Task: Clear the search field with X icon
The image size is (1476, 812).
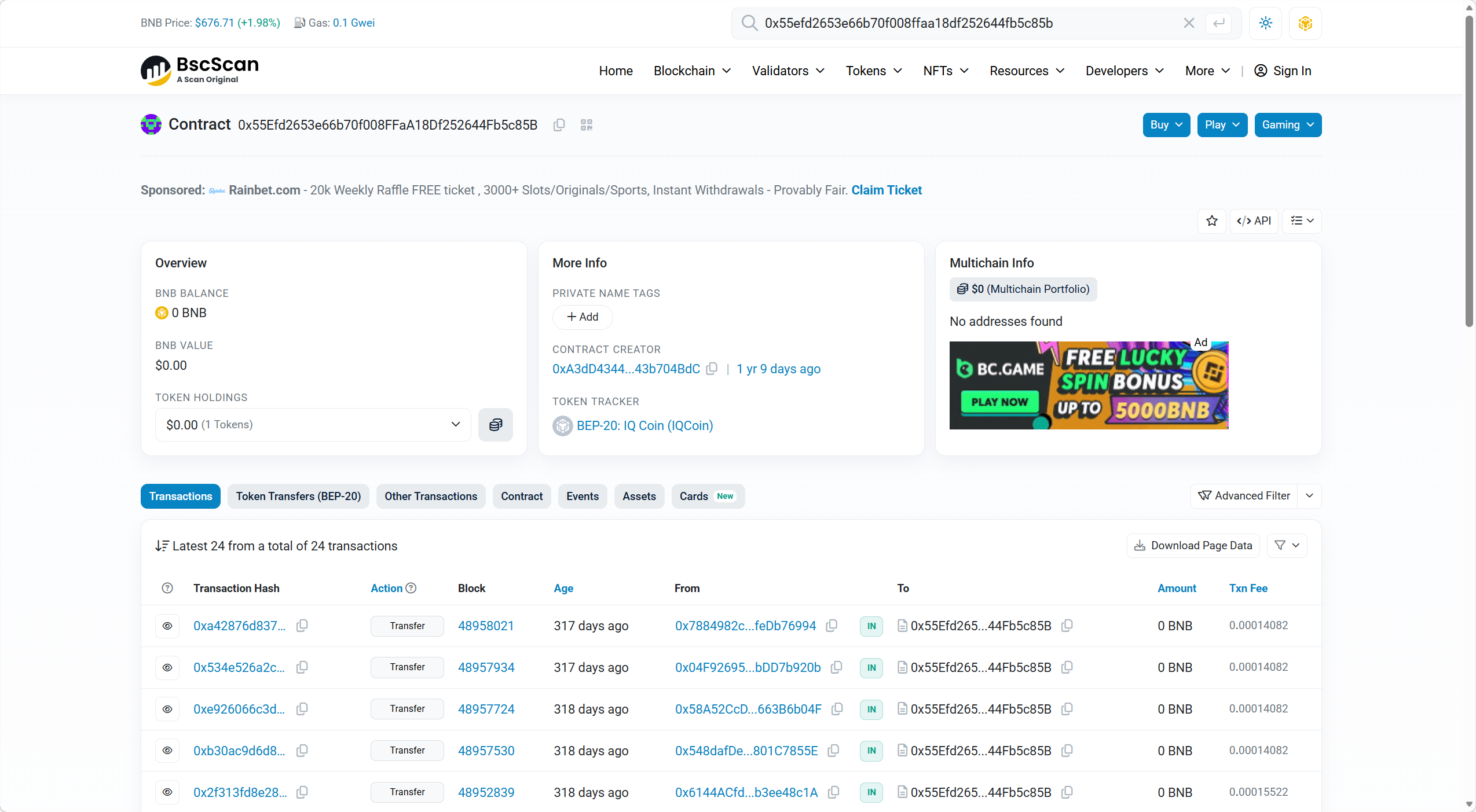Action: (x=1189, y=23)
